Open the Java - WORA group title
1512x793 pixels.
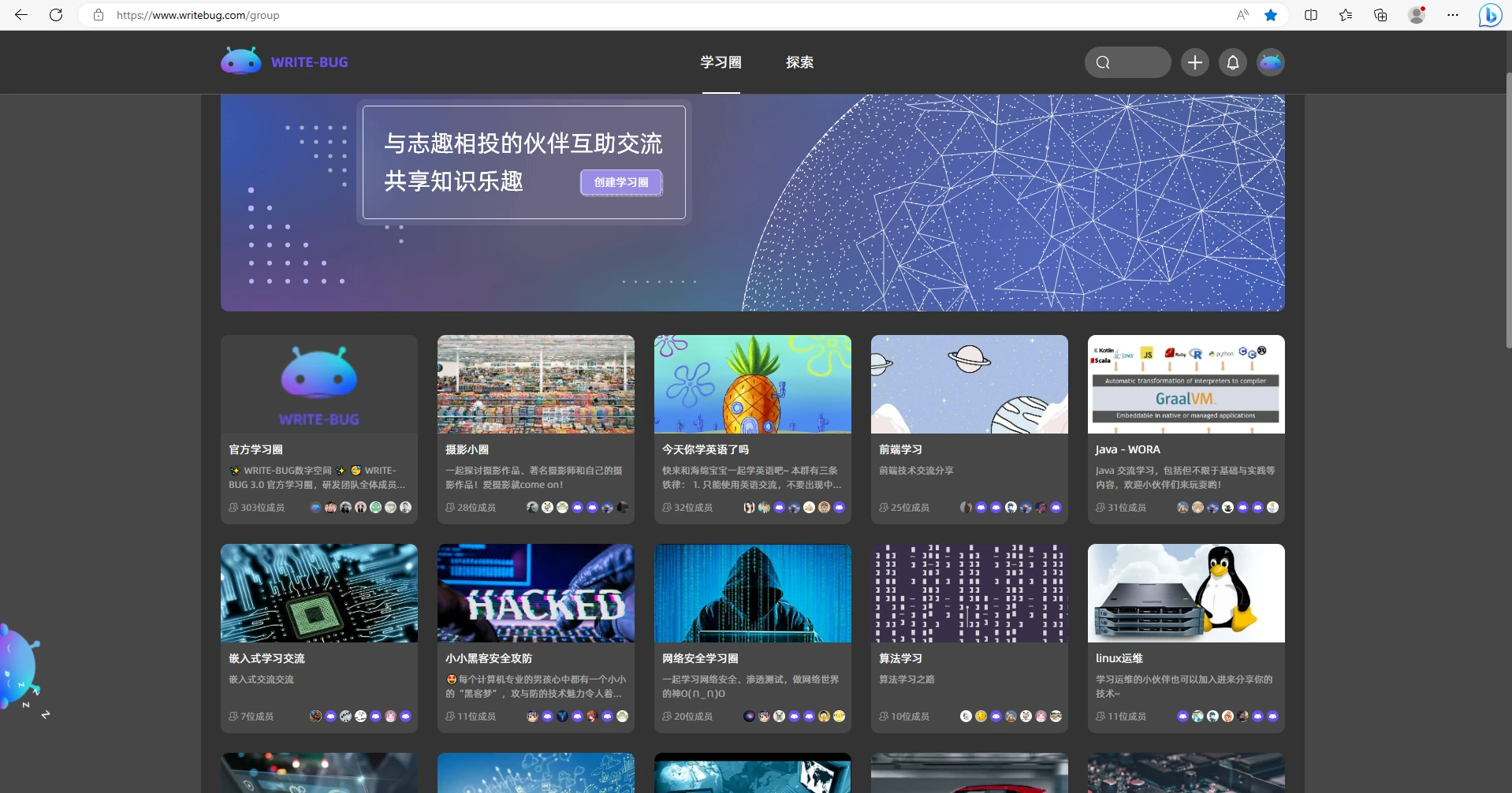click(x=1128, y=449)
